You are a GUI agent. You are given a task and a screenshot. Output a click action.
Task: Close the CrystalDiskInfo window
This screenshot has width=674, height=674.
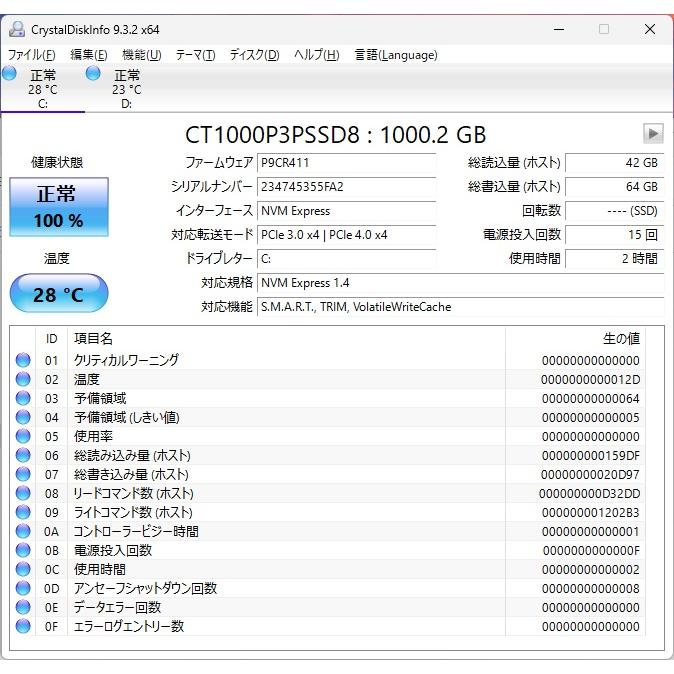tap(650, 29)
